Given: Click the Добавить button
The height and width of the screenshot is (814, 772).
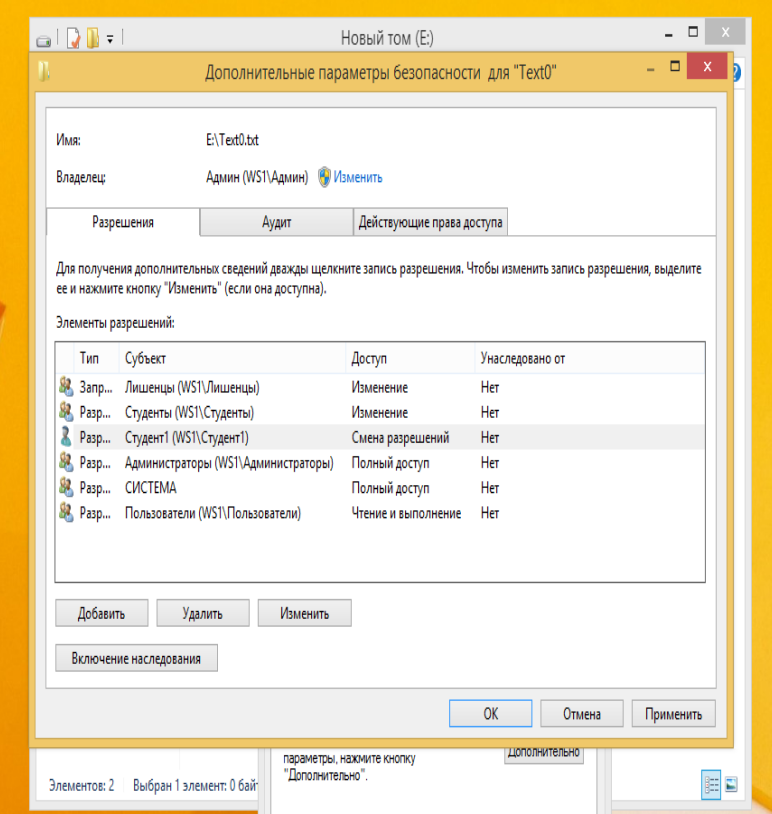Looking at the screenshot, I should (x=102, y=613).
